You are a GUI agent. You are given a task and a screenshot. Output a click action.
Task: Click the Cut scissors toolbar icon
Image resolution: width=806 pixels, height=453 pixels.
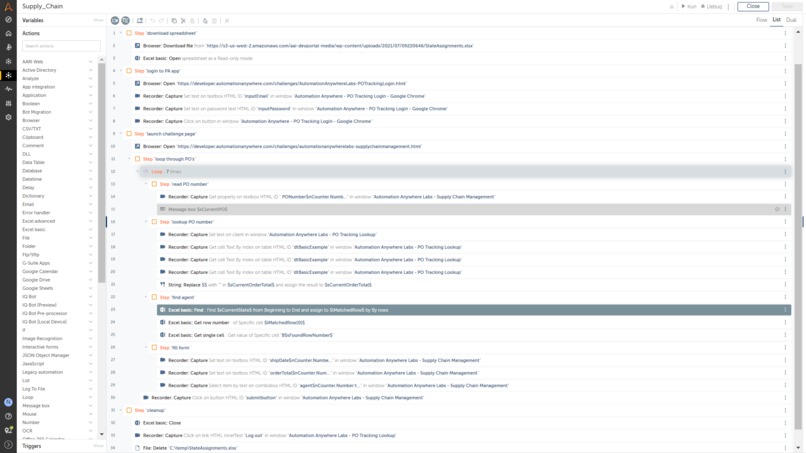[x=183, y=21]
